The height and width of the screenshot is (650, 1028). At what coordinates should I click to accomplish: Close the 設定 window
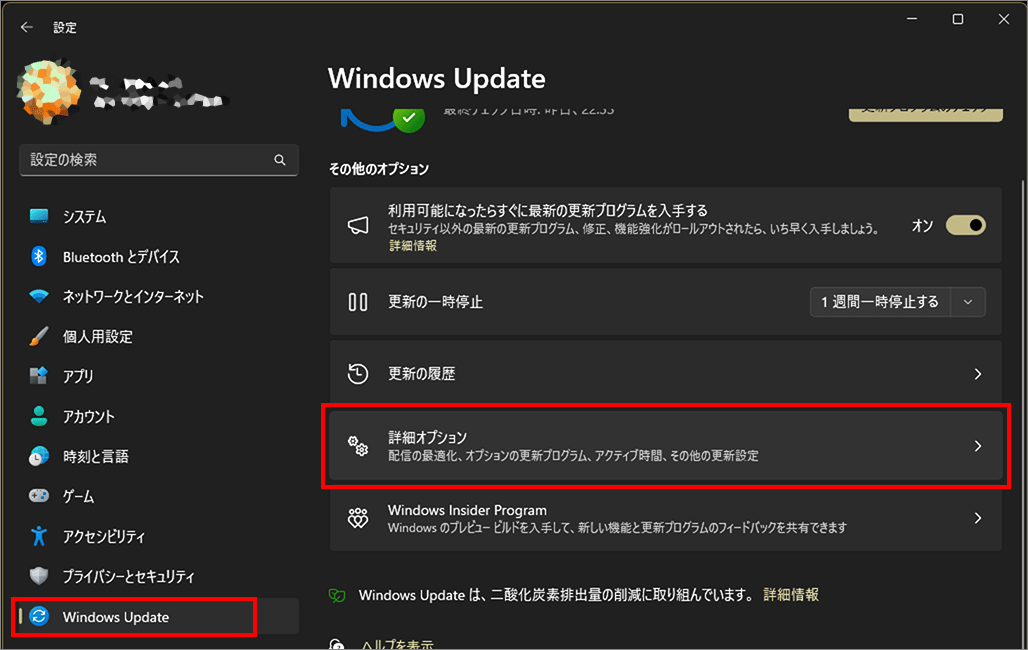[1004, 19]
